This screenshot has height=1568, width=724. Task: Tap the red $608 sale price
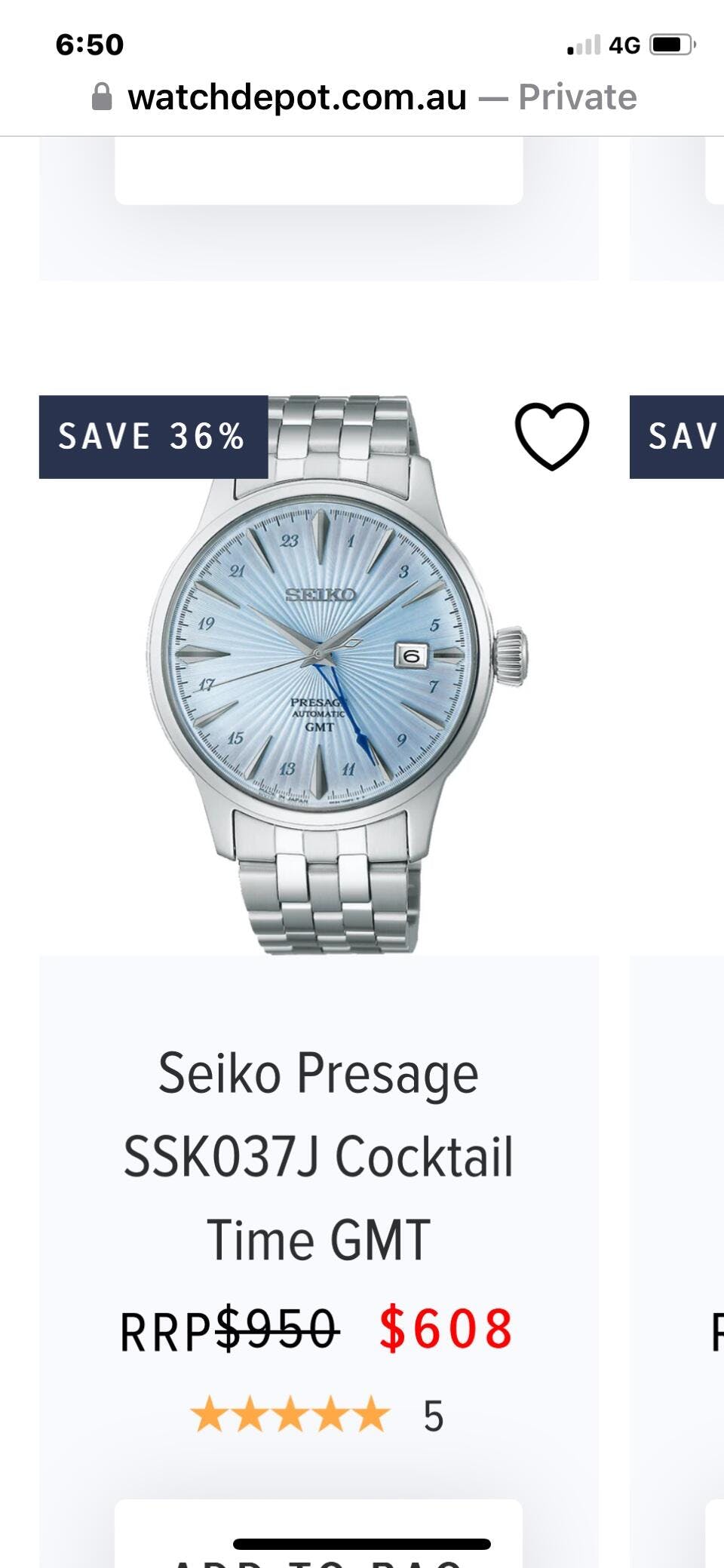[x=446, y=1328]
